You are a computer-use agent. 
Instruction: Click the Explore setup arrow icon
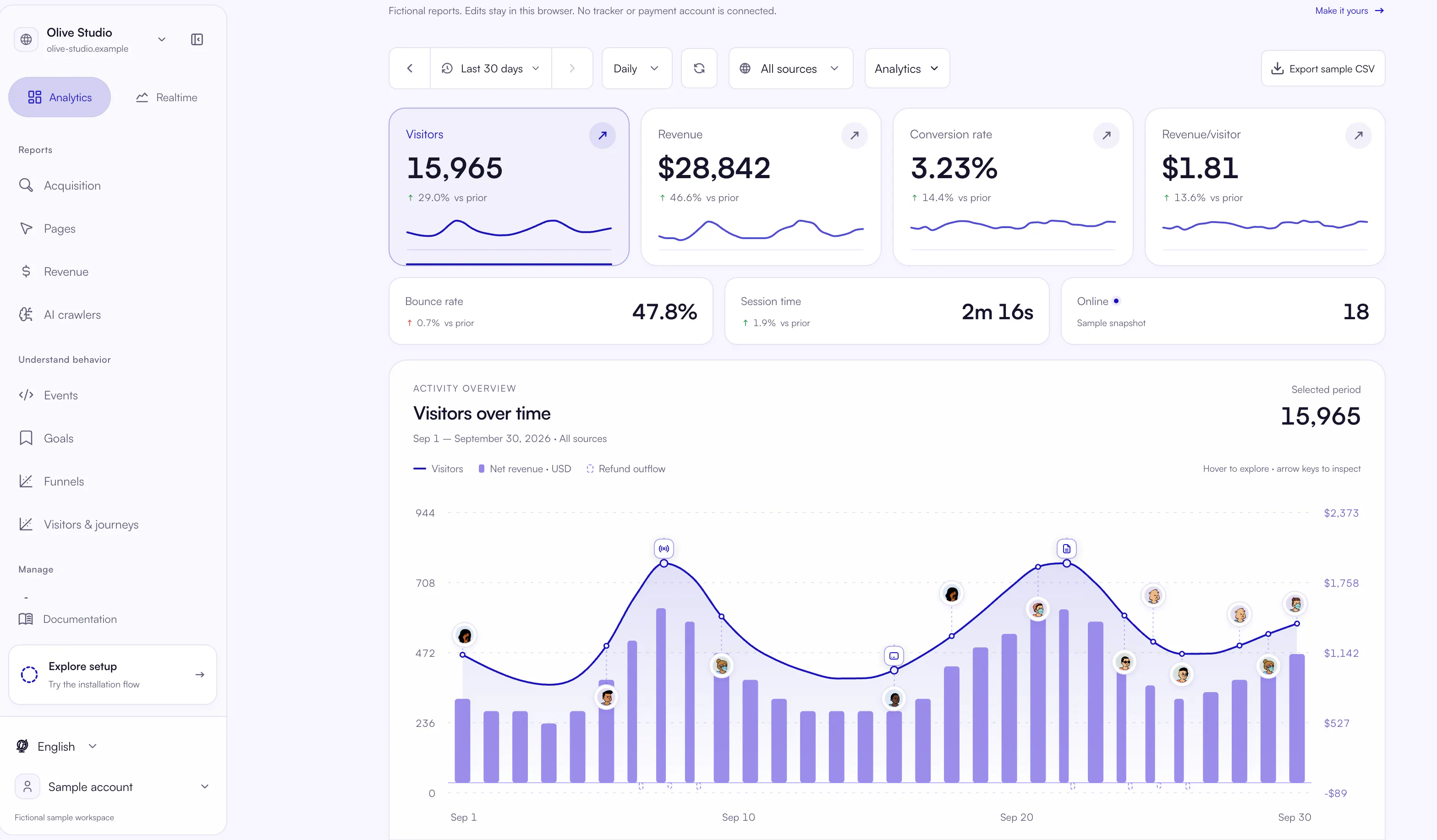(x=200, y=675)
